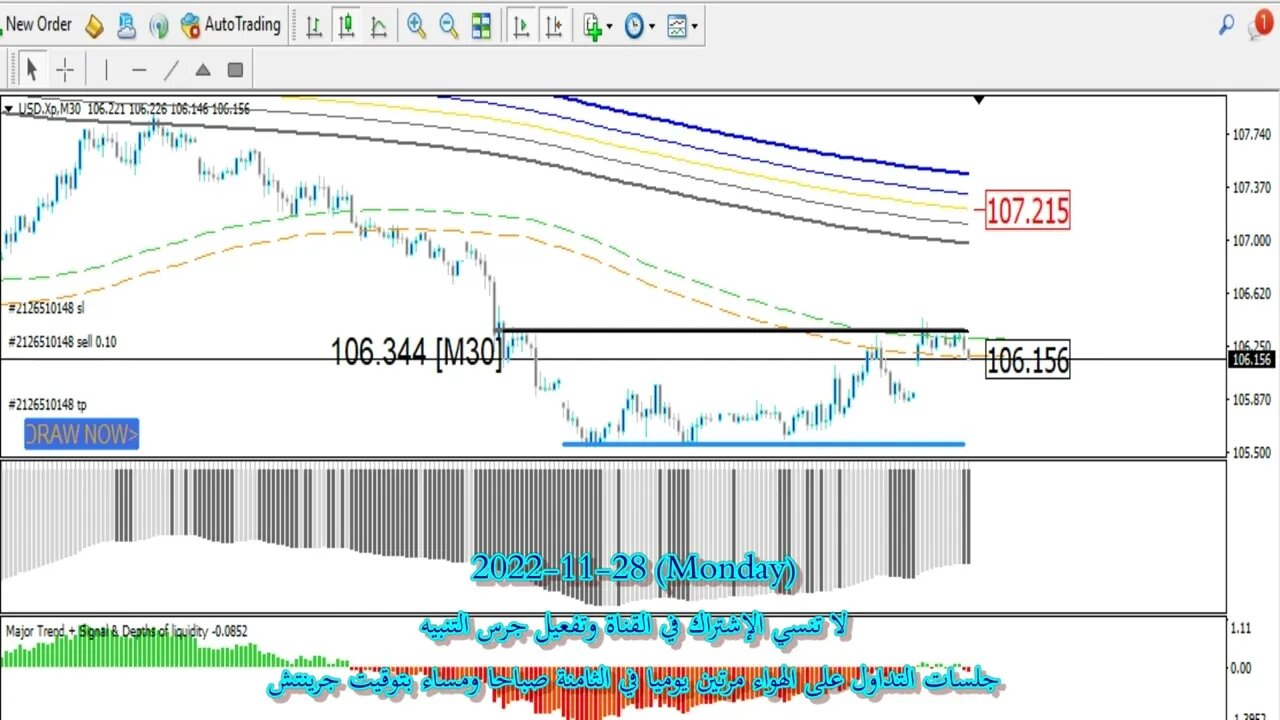Click the 105.500 price scale value
The width and height of the screenshot is (1280, 720).
[x=1251, y=453]
